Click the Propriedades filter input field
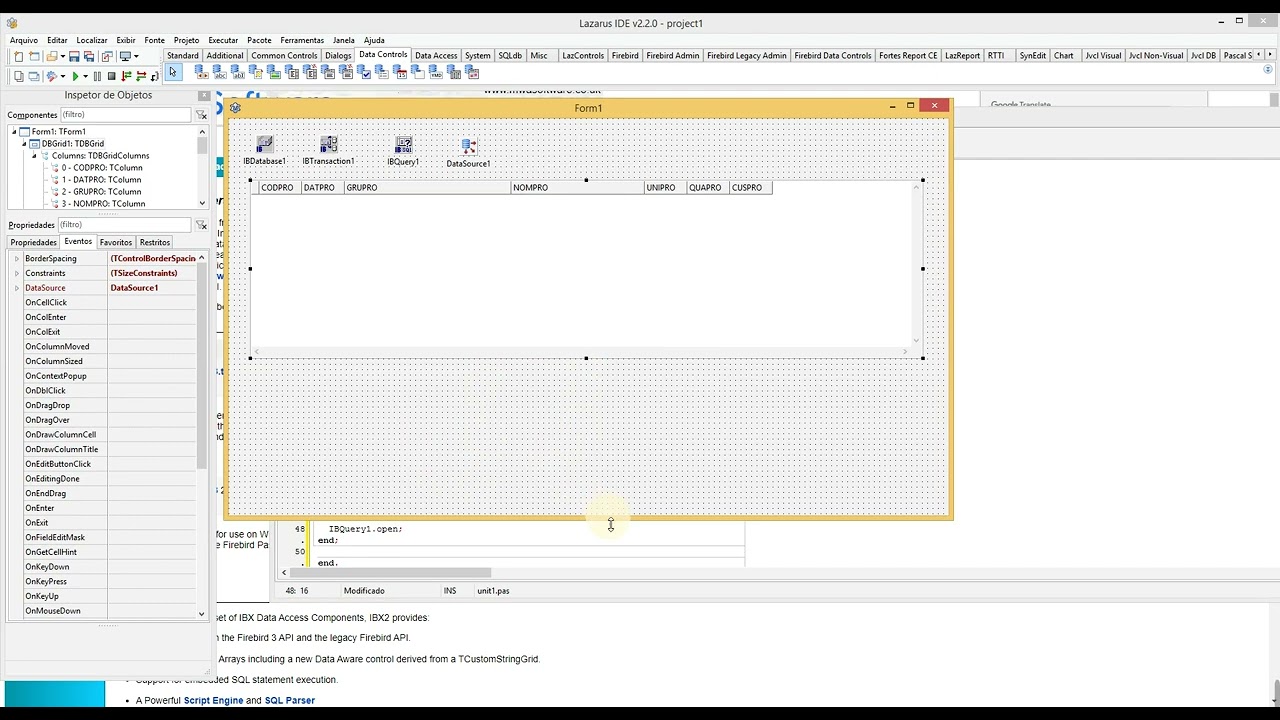Screen dimensions: 1280x720 [x=125, y=225]
